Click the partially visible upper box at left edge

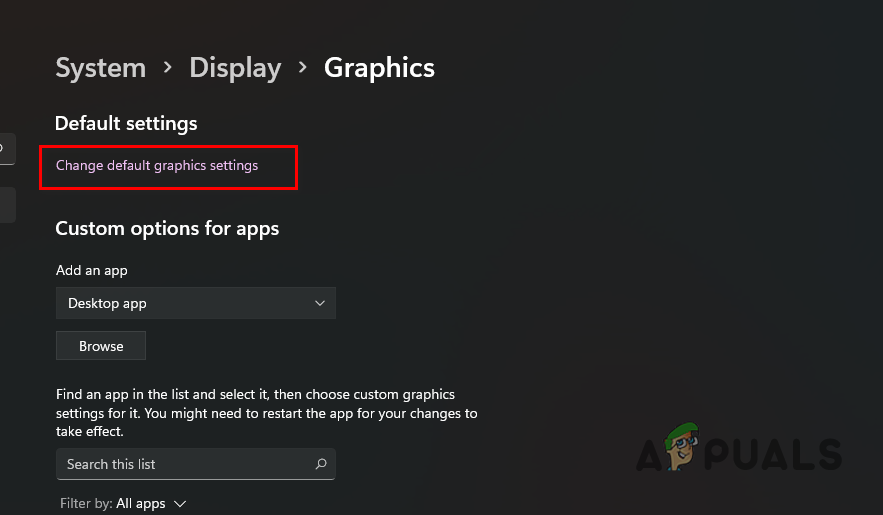[x=5, y=149]
